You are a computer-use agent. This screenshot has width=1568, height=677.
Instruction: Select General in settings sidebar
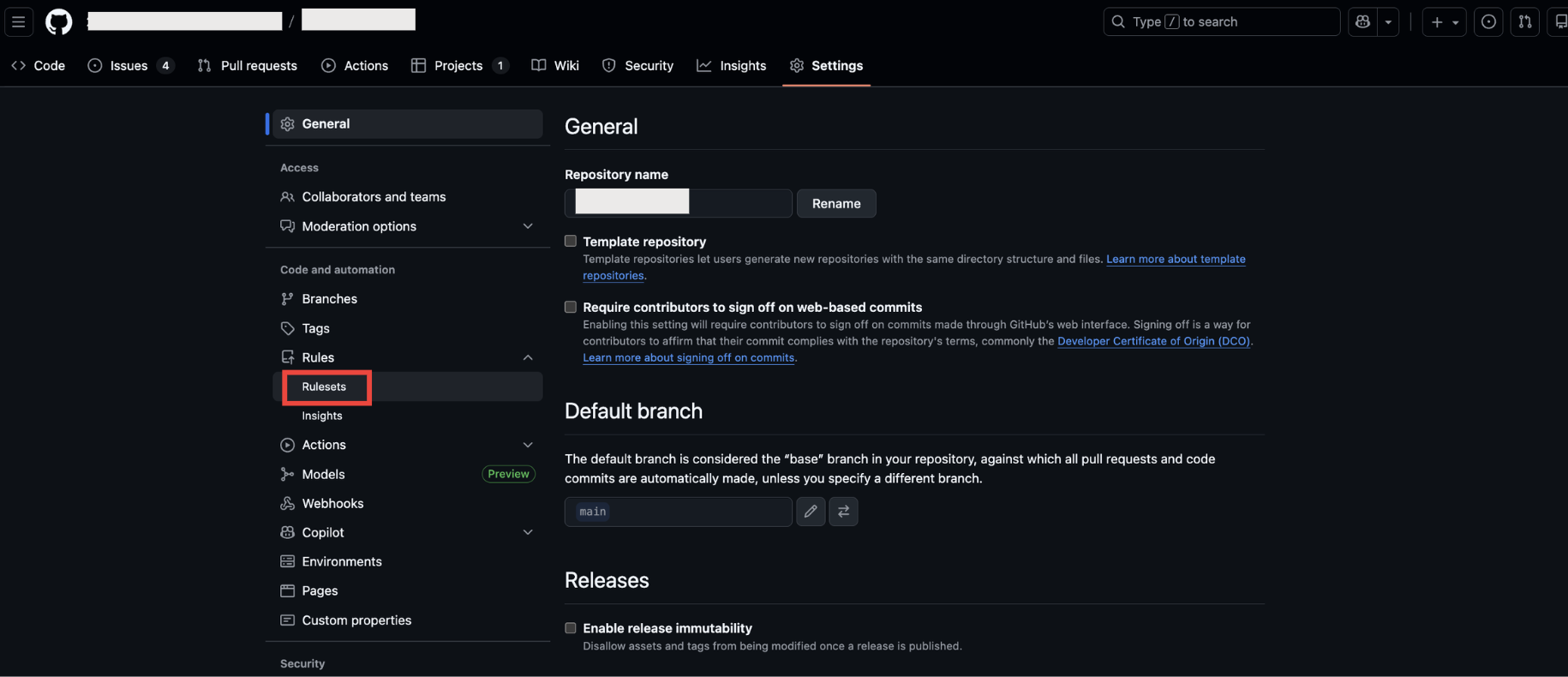(x=408, y=123)
